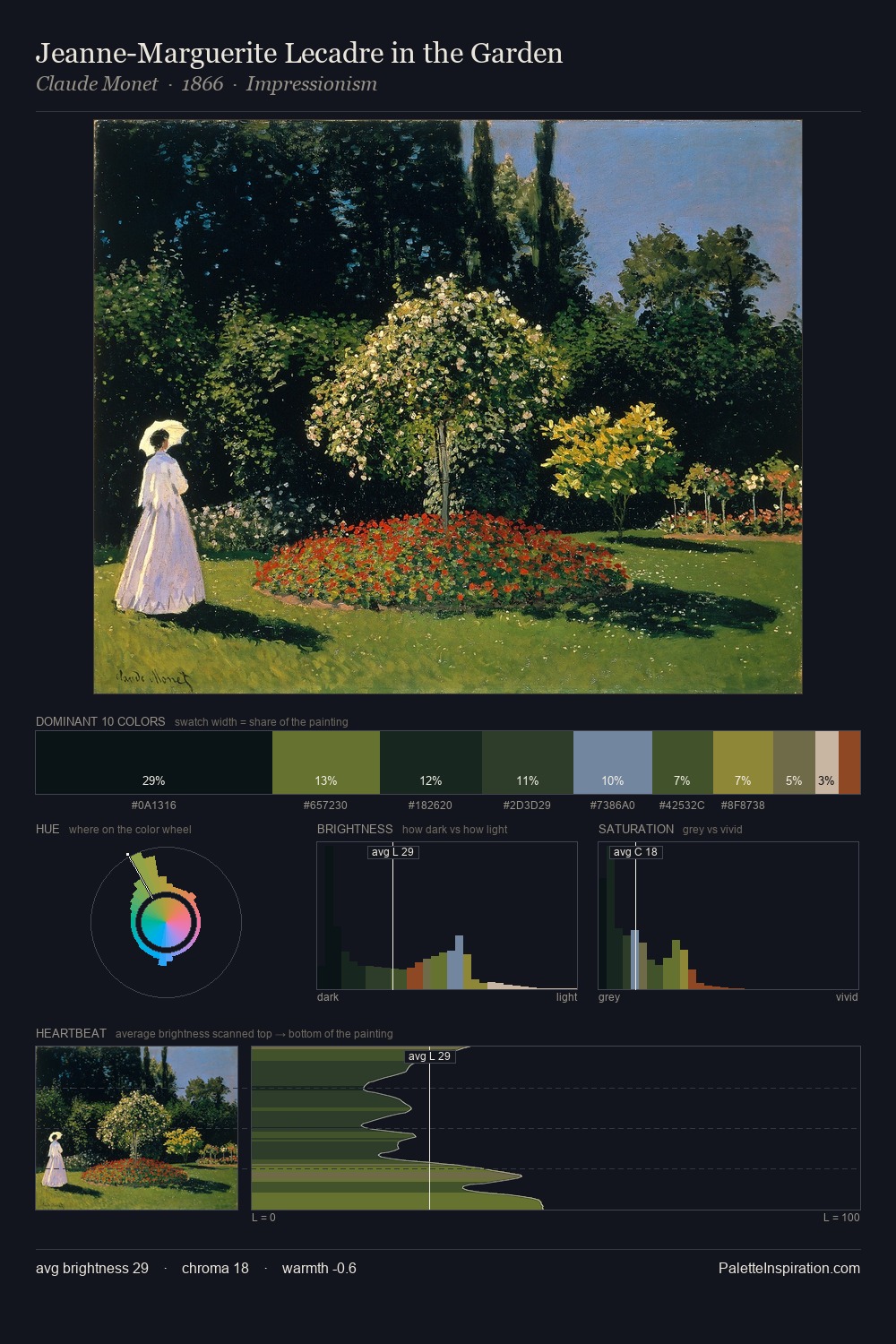Click 'swatch width = share of the painting' caption
This screenshot has height=1344, width=896.
tap(262, 721)
